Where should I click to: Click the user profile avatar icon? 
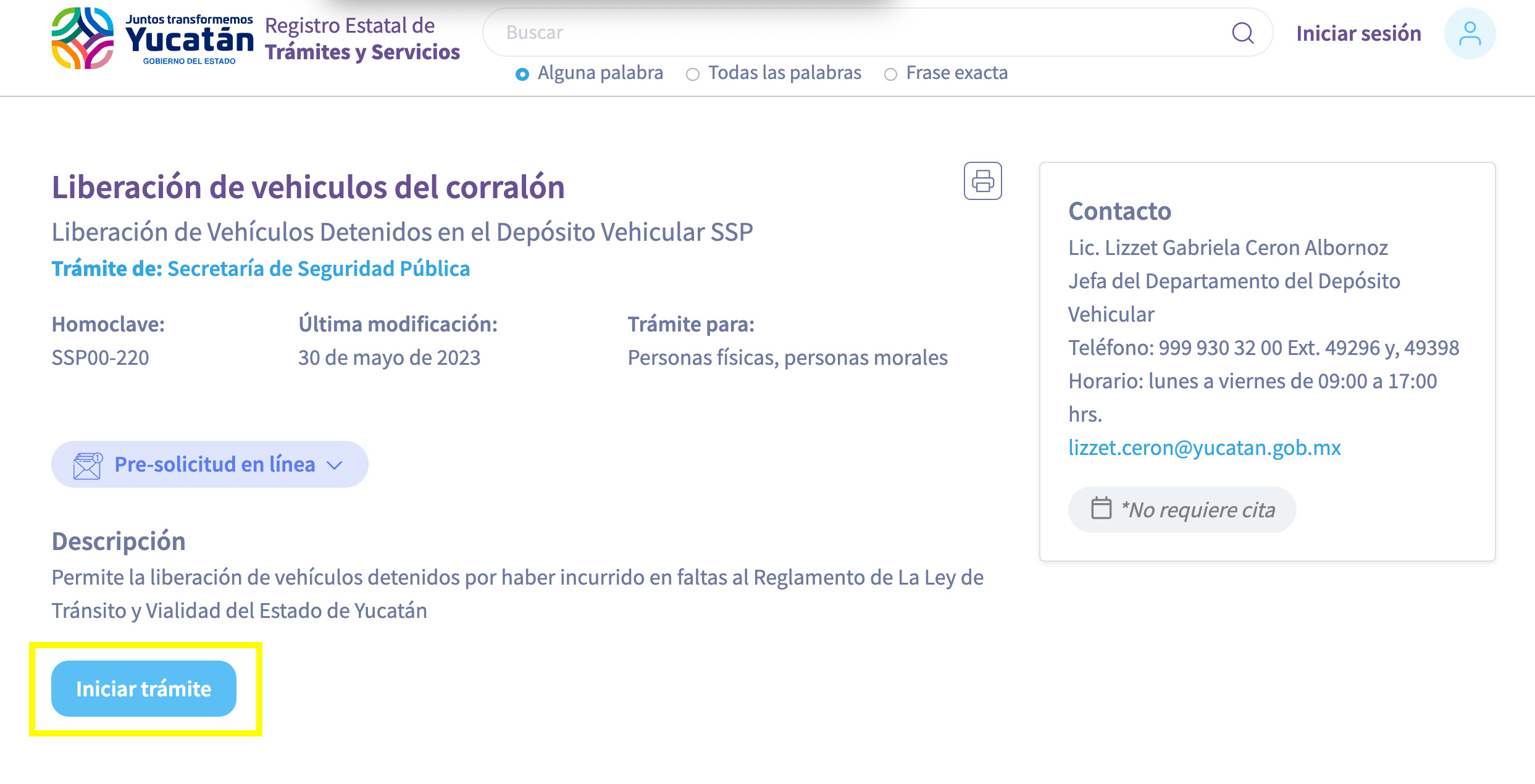pyautogui.click(x=1470, y=33)
